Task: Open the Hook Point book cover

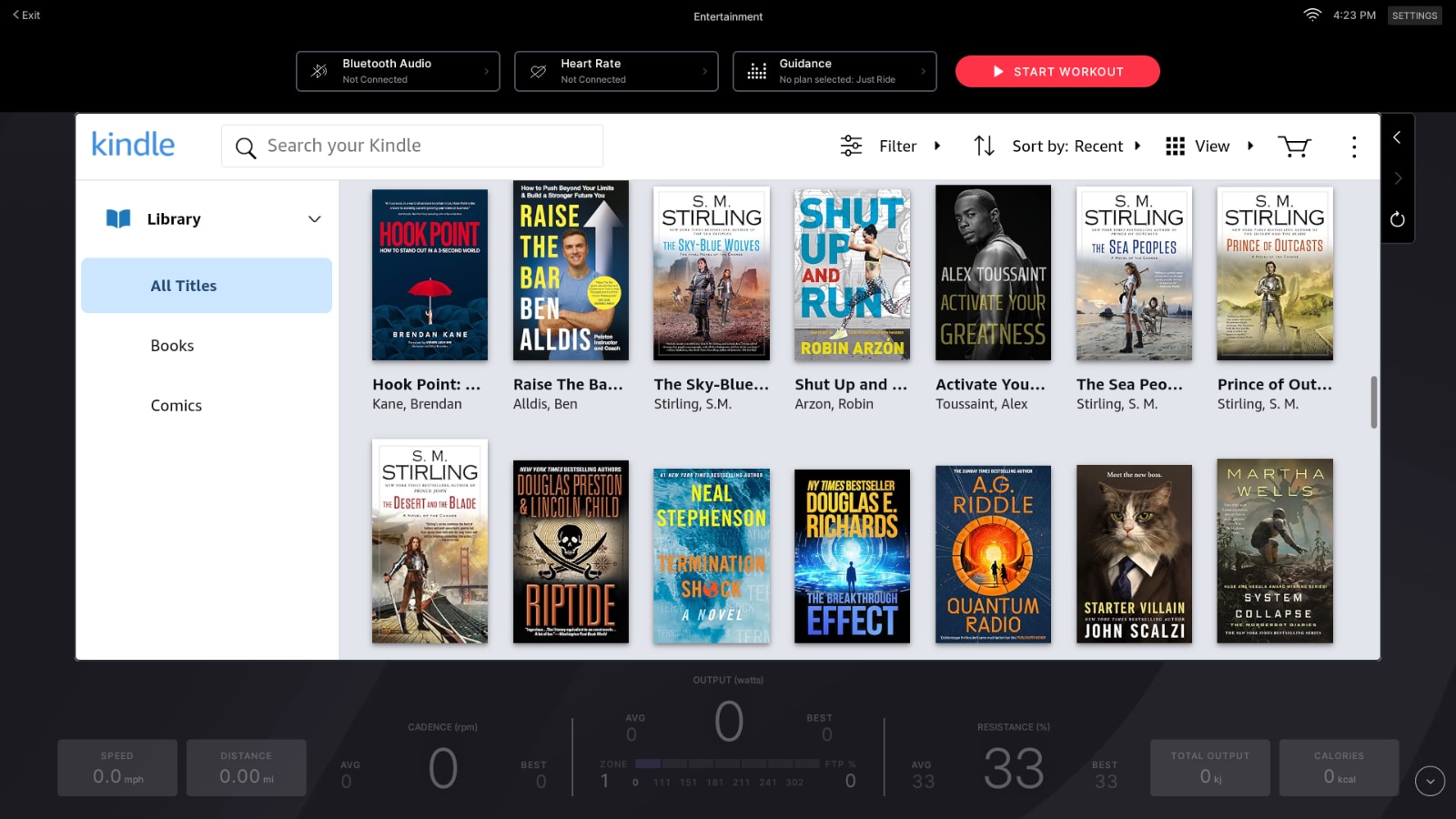Action: pyautogui.click(x=430, y=275)
